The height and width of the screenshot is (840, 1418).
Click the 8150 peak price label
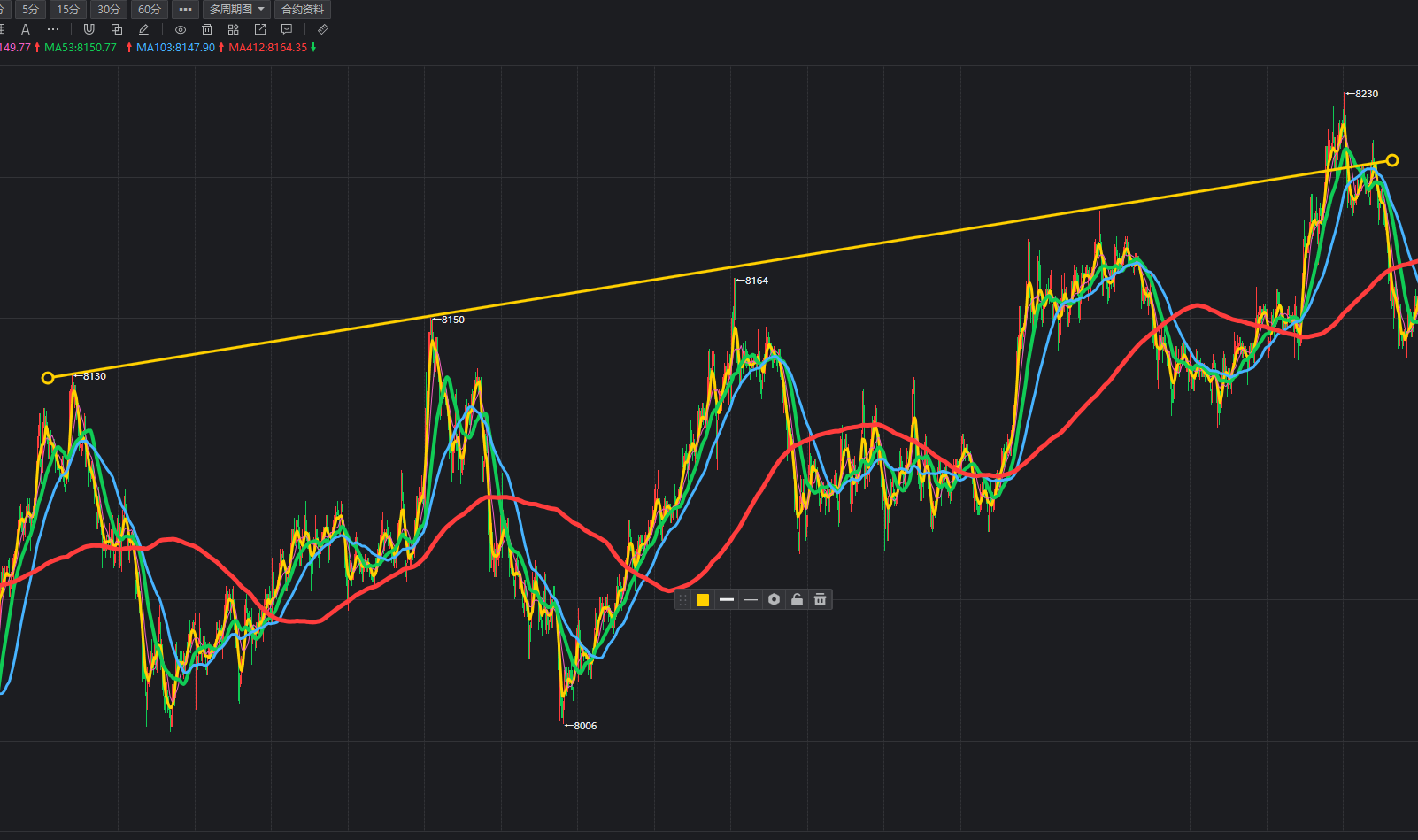(x=452, y=320)
